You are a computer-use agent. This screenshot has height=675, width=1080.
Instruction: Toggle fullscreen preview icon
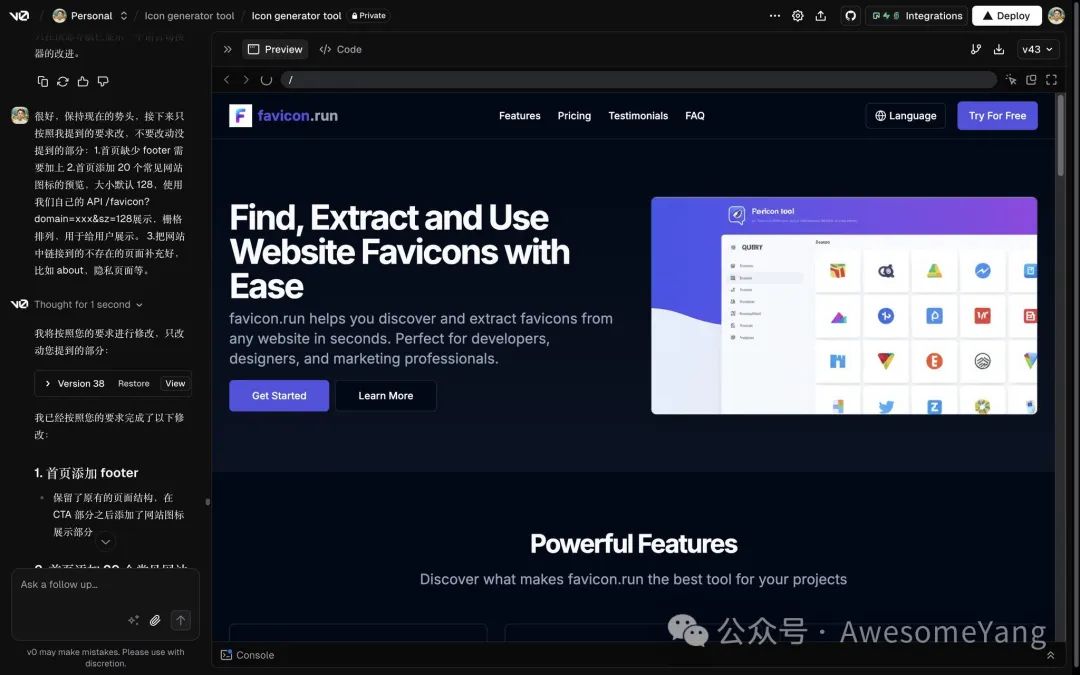pyautogui.click(x=1051, y=80)
